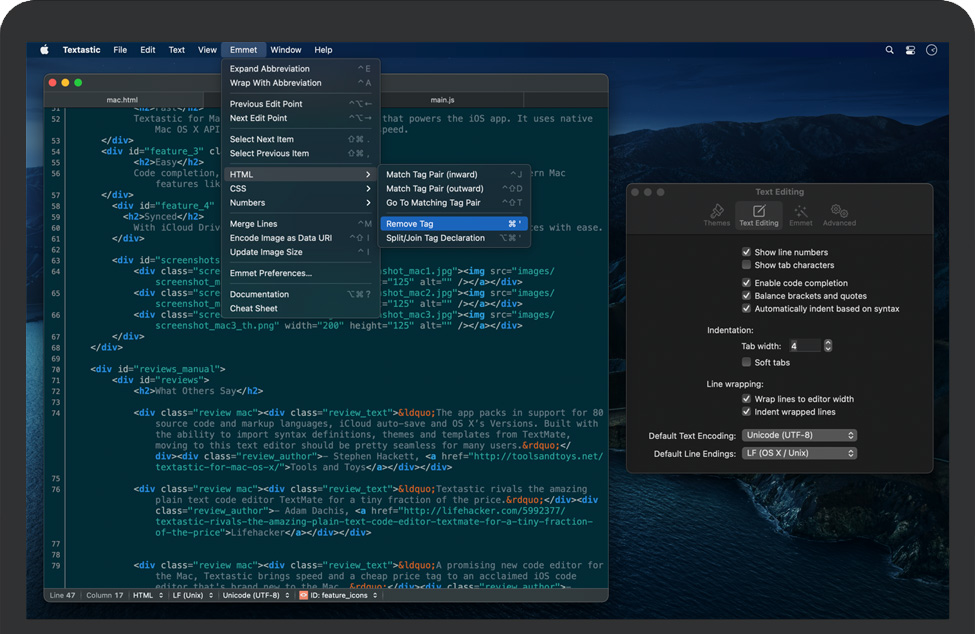This screenshot has height=634, width=975.
Task: Switch to the Advanced gear icon pane
Action: (x=839, y=214)
